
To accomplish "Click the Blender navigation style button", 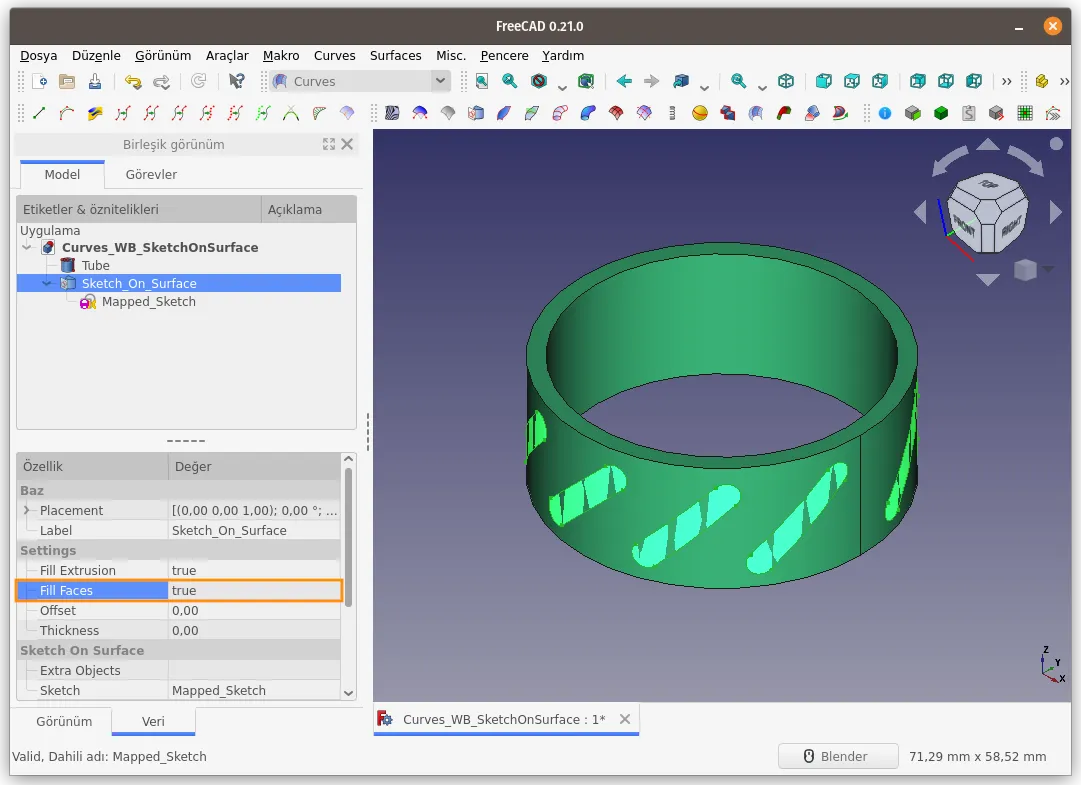I will [x=838, y=756].
